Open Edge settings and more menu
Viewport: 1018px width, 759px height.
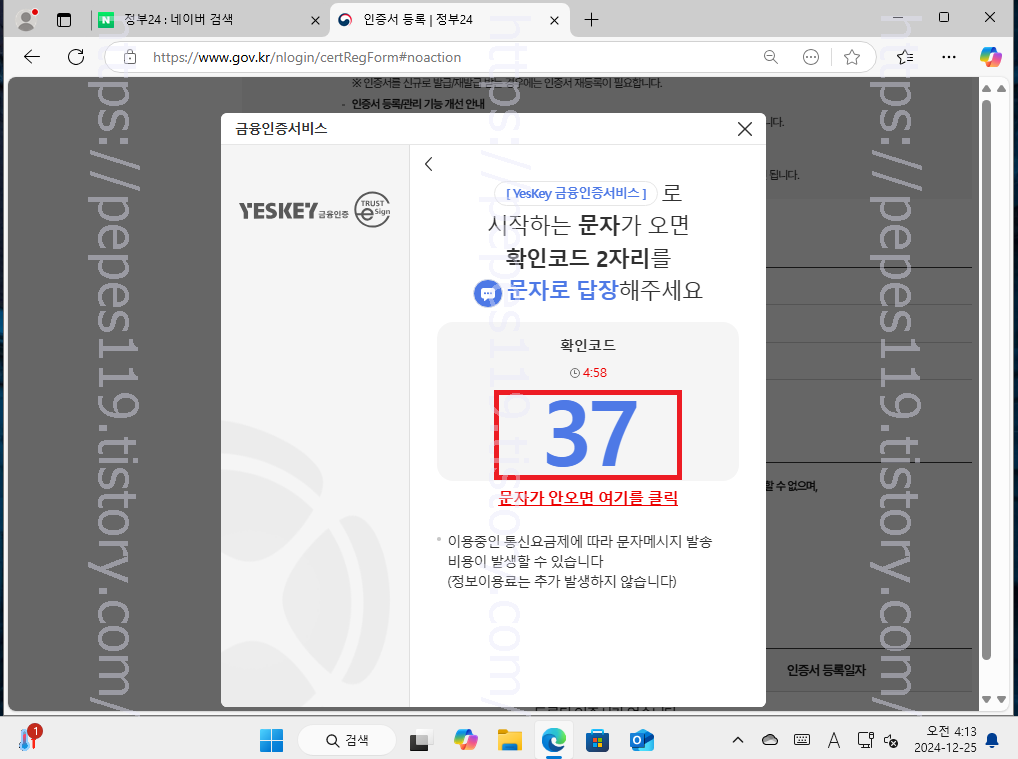[949, 57]
